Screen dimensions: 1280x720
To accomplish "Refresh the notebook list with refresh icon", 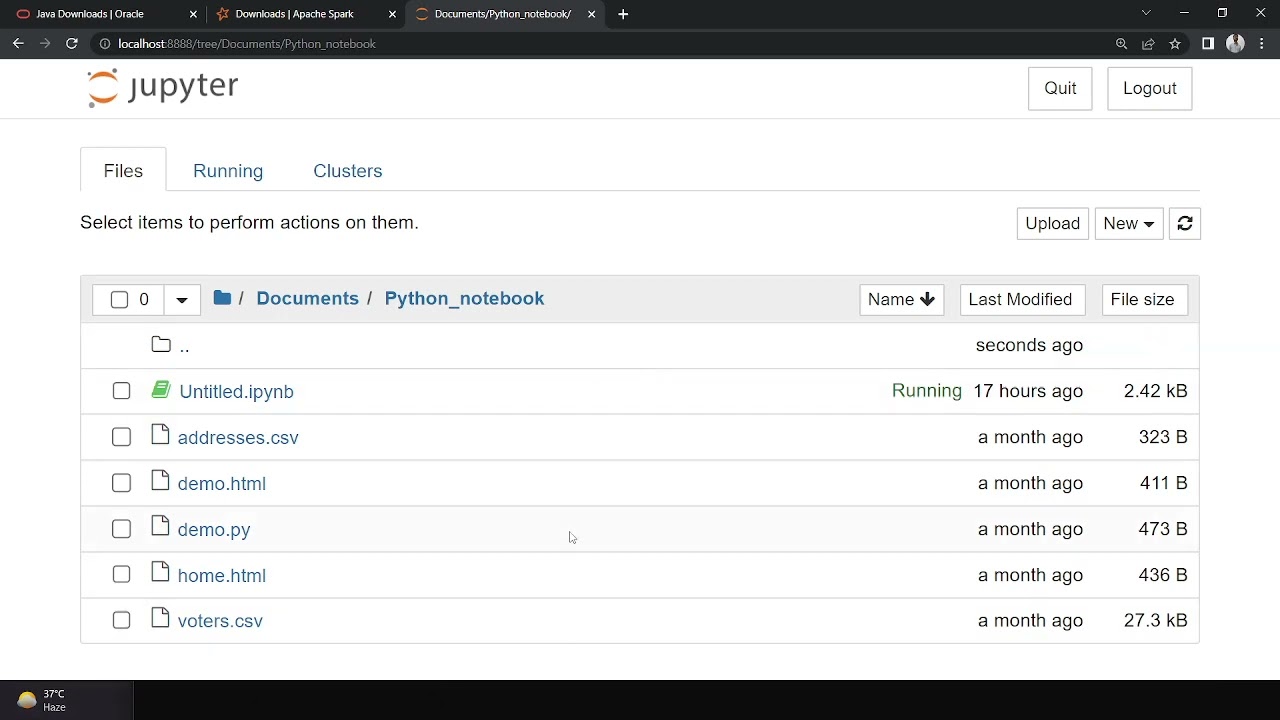I will coord(1185,224).
